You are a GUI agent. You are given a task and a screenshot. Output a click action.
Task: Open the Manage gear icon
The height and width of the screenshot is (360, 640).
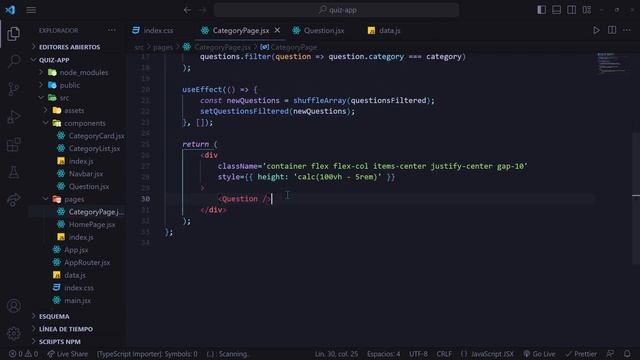tap(13, 333)
